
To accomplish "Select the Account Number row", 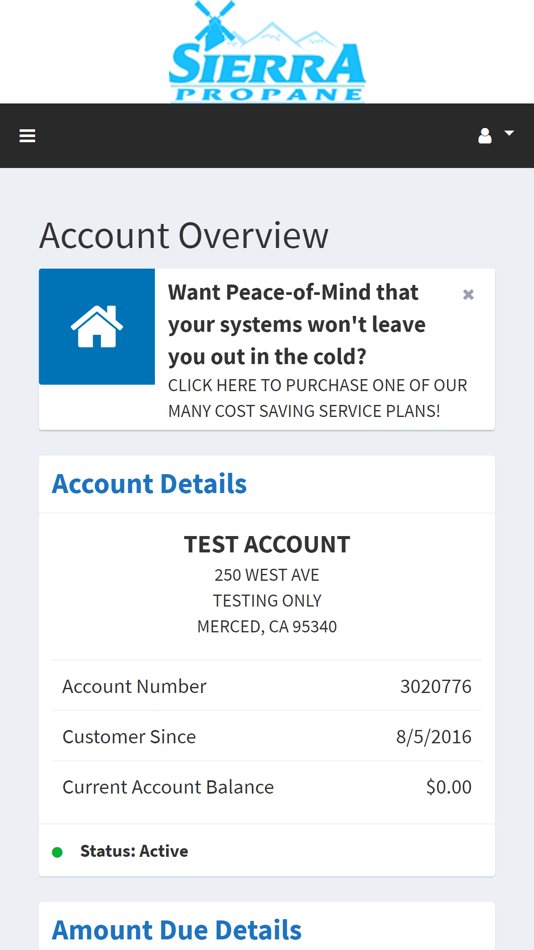I will 267,686.
